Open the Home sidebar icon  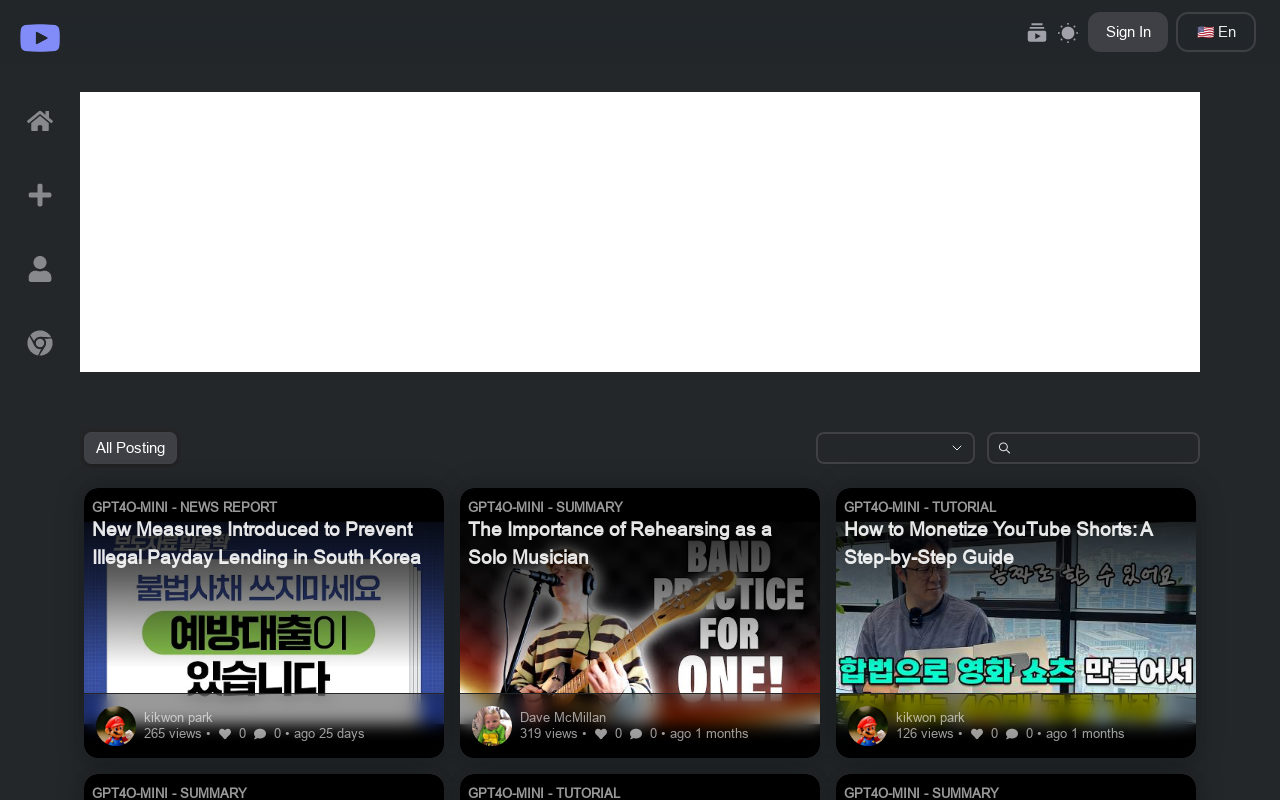40,121
